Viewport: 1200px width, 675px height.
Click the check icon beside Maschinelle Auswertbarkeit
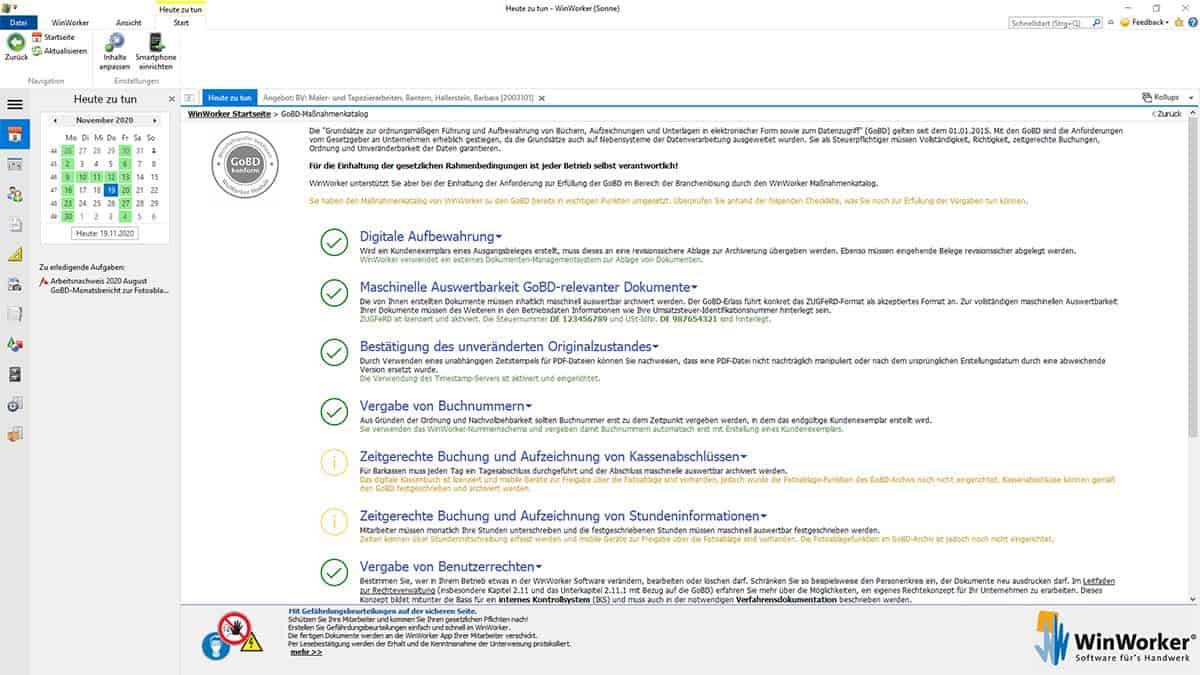click(x=334, y=292)
